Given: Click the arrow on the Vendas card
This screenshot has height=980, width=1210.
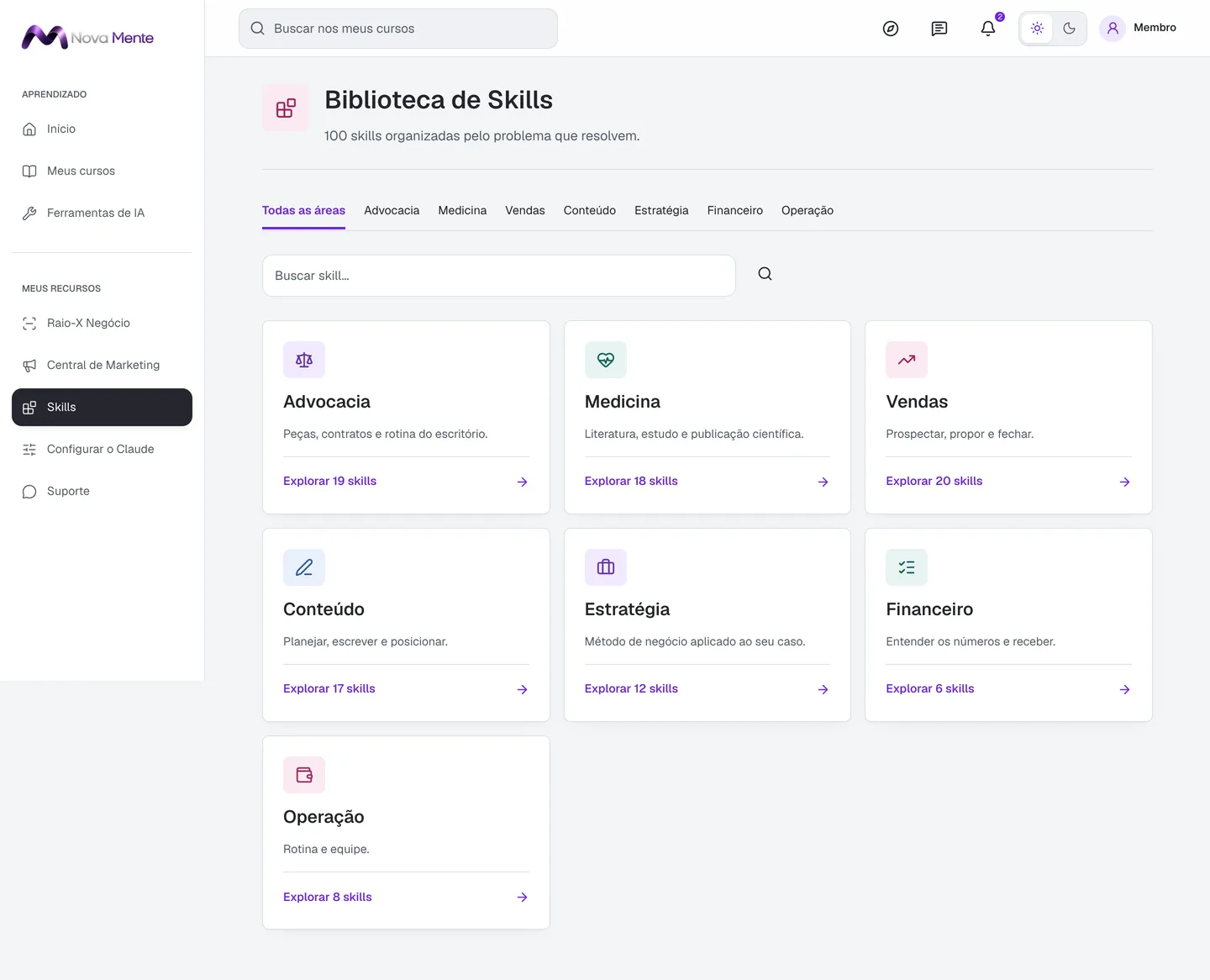Looking at the screenshot, I should tap(1124, 482).
